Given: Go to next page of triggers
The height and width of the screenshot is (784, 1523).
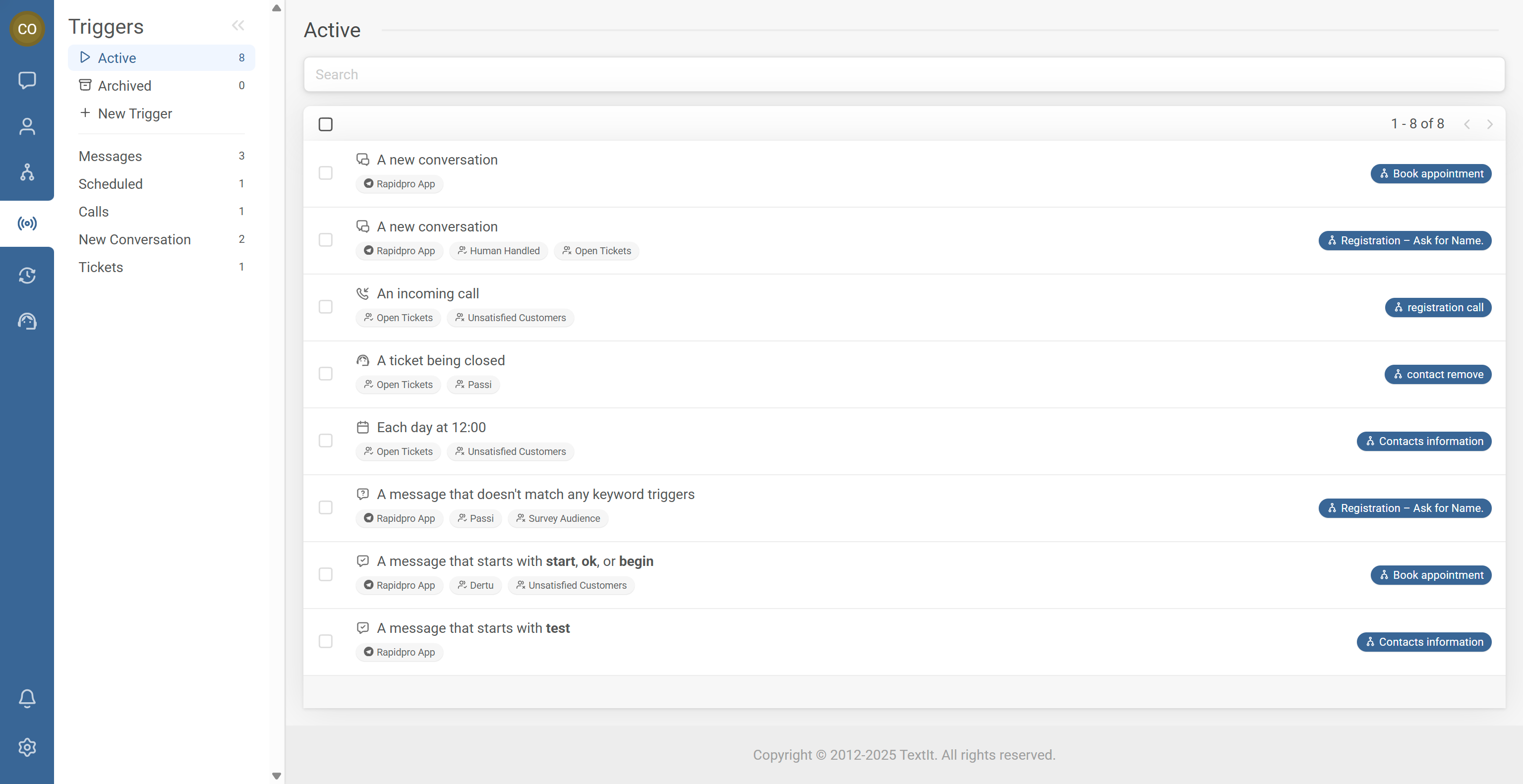Looking at the screenshot, I should pyautogui.click(x=1489, y=124).
